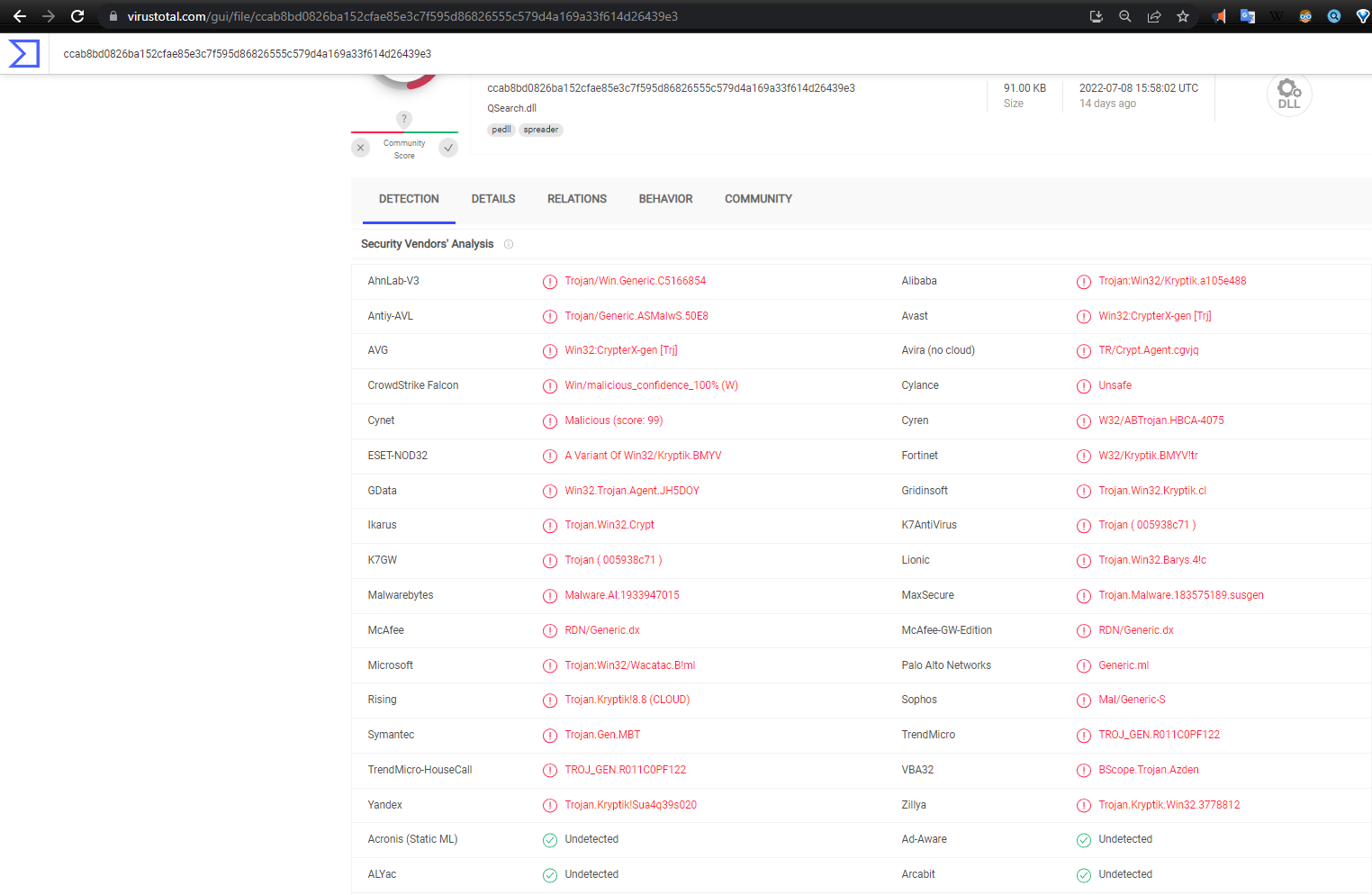Click the file hash above QSearch.dll

(x=672, y=88)
